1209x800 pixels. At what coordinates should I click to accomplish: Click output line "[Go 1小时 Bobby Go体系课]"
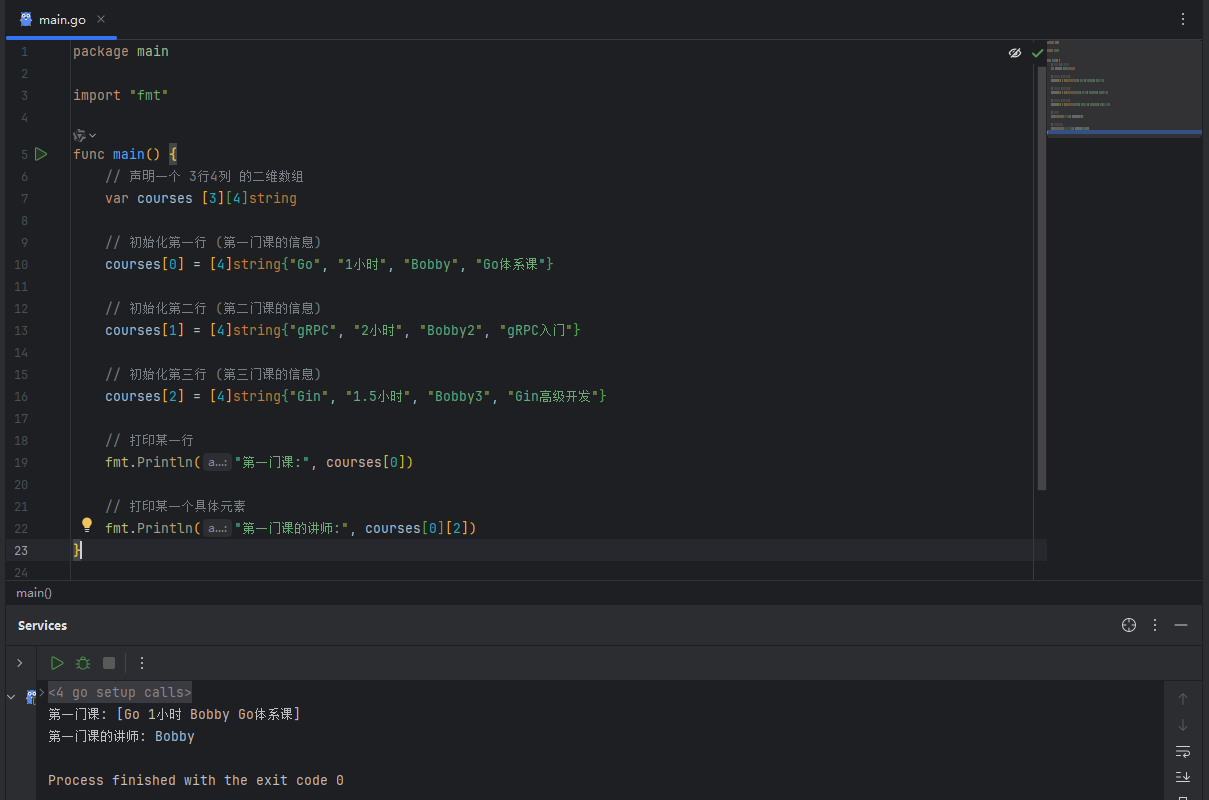pos(208,714)
